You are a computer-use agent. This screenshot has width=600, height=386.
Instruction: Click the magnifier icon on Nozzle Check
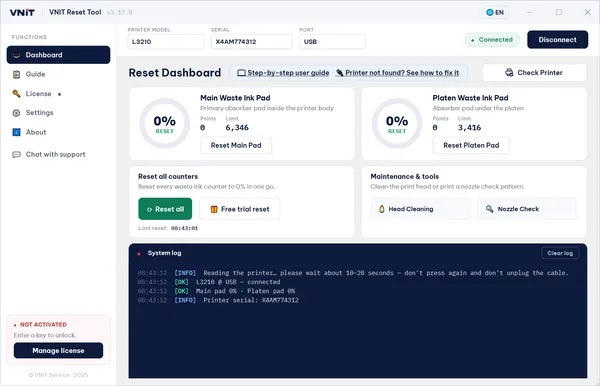489,209
